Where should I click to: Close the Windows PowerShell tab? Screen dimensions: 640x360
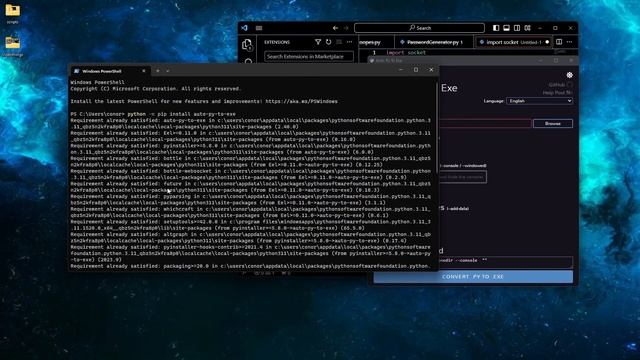click(x=144, y=71)
